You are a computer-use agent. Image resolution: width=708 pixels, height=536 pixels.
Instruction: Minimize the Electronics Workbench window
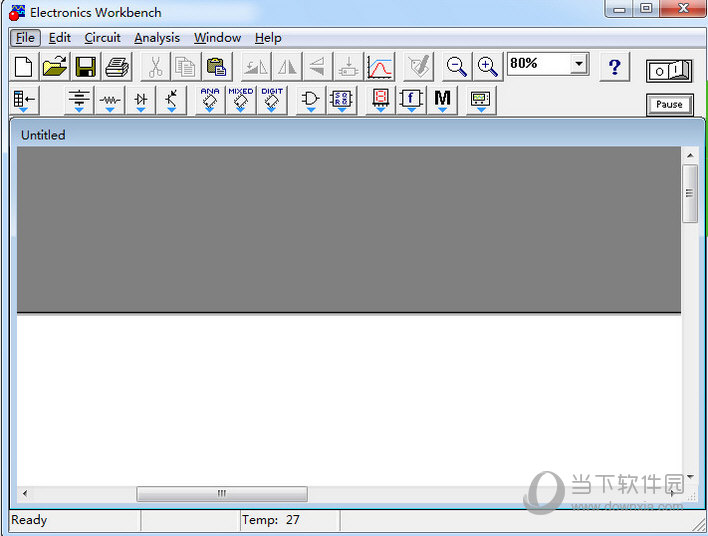point(619,9)
